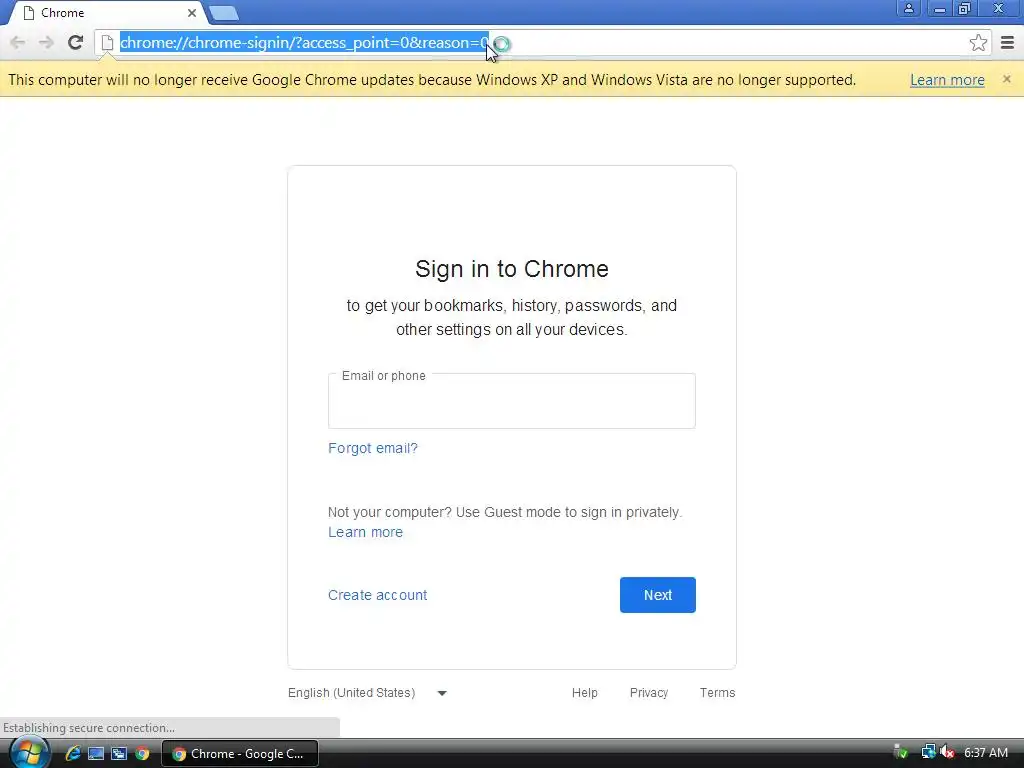The width and height of the screenshot is (1024, 768).
Task: Click the browser back arrow
Action: [18, 42]
